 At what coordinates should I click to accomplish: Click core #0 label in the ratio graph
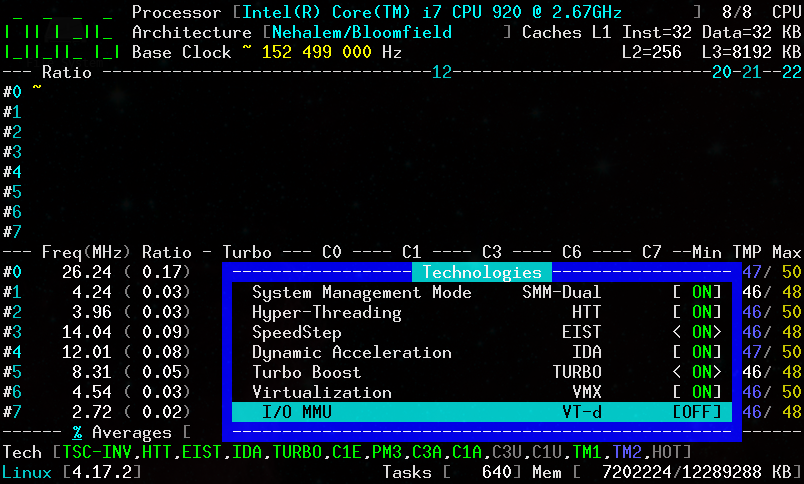[x=12, y=92]
